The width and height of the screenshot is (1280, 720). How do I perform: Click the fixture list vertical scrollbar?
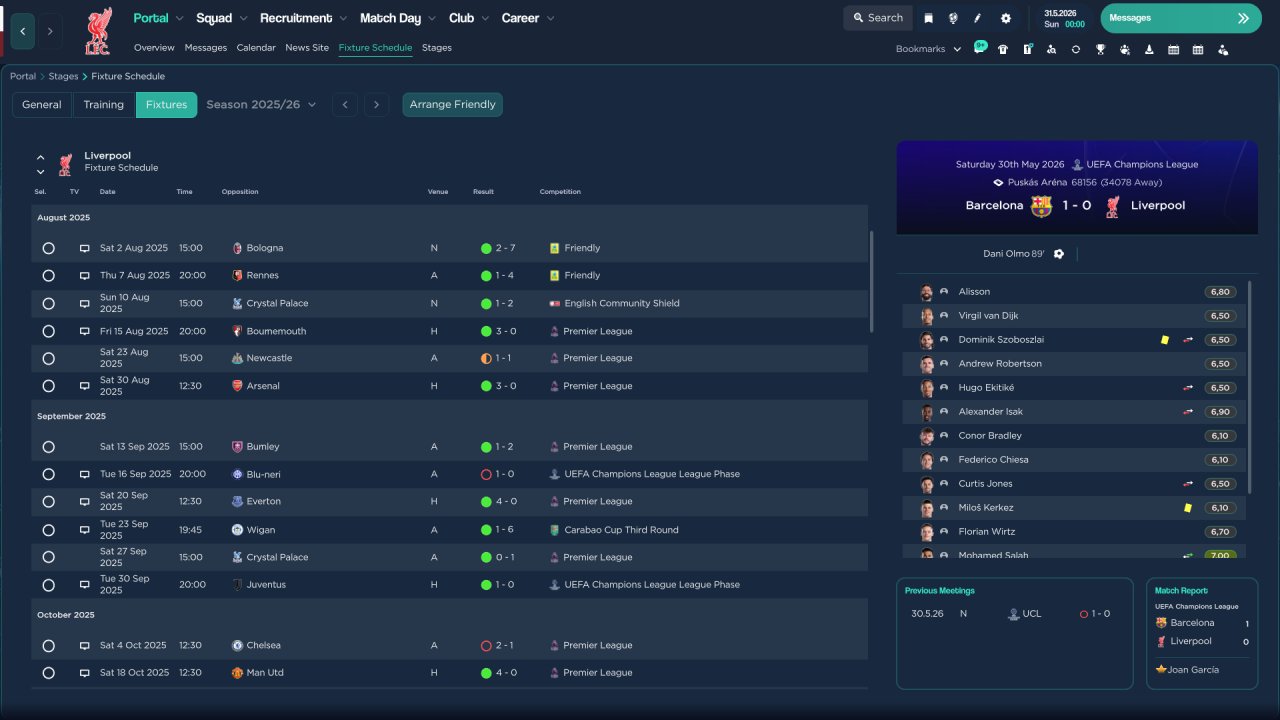[x=872, y=282]
